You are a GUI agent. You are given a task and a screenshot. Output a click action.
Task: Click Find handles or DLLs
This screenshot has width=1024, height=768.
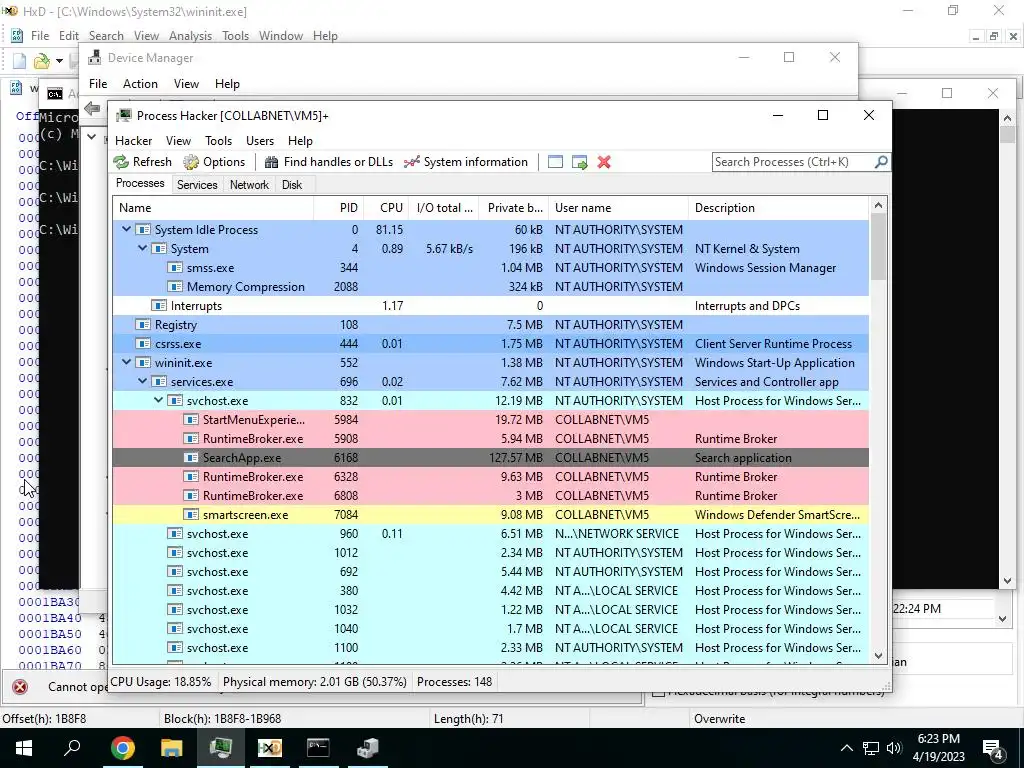328,162
